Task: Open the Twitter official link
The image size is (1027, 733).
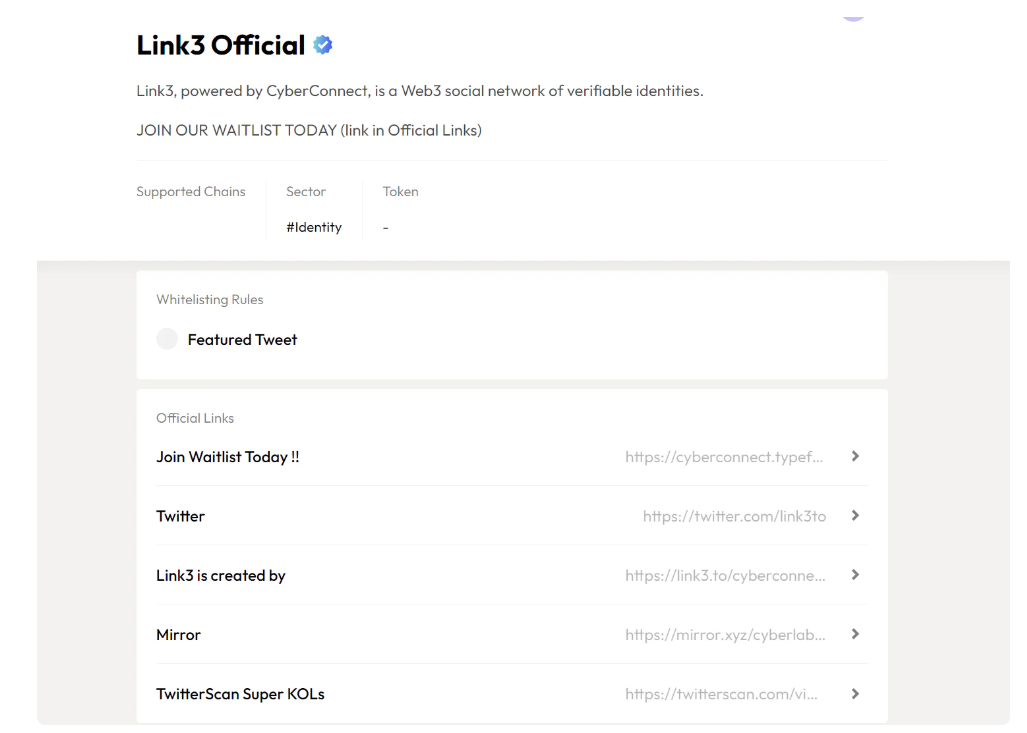Action: (x=181, y=516)
